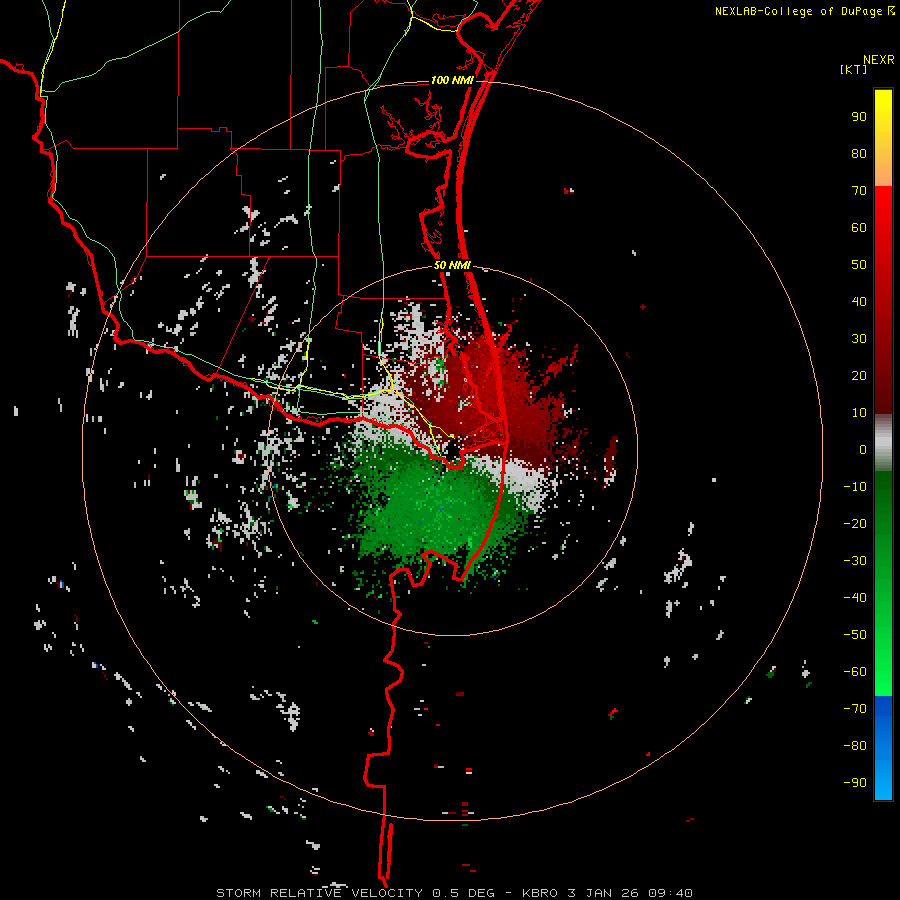Click the 90 value on velocity scale
The height and width of the screenshot is (900, 900).
[x=859, y=117]
